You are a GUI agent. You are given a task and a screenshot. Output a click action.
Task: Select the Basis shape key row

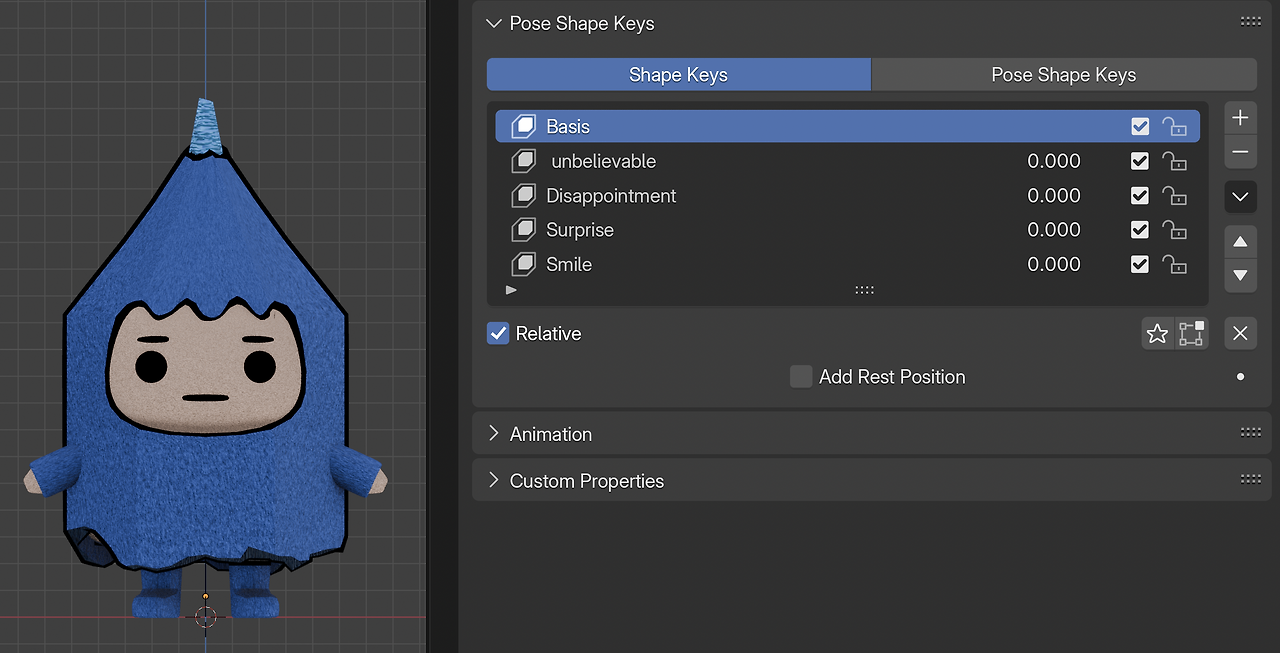click(847, 127)
